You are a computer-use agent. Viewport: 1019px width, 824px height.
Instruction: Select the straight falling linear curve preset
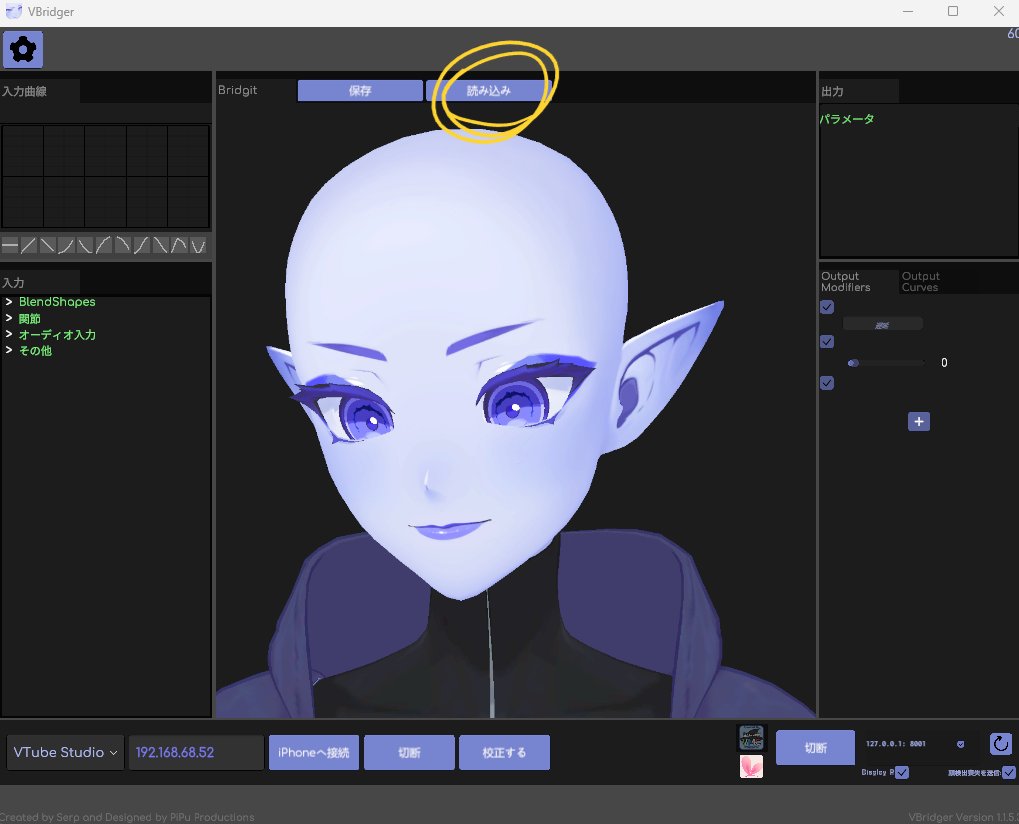pos(47,246)
